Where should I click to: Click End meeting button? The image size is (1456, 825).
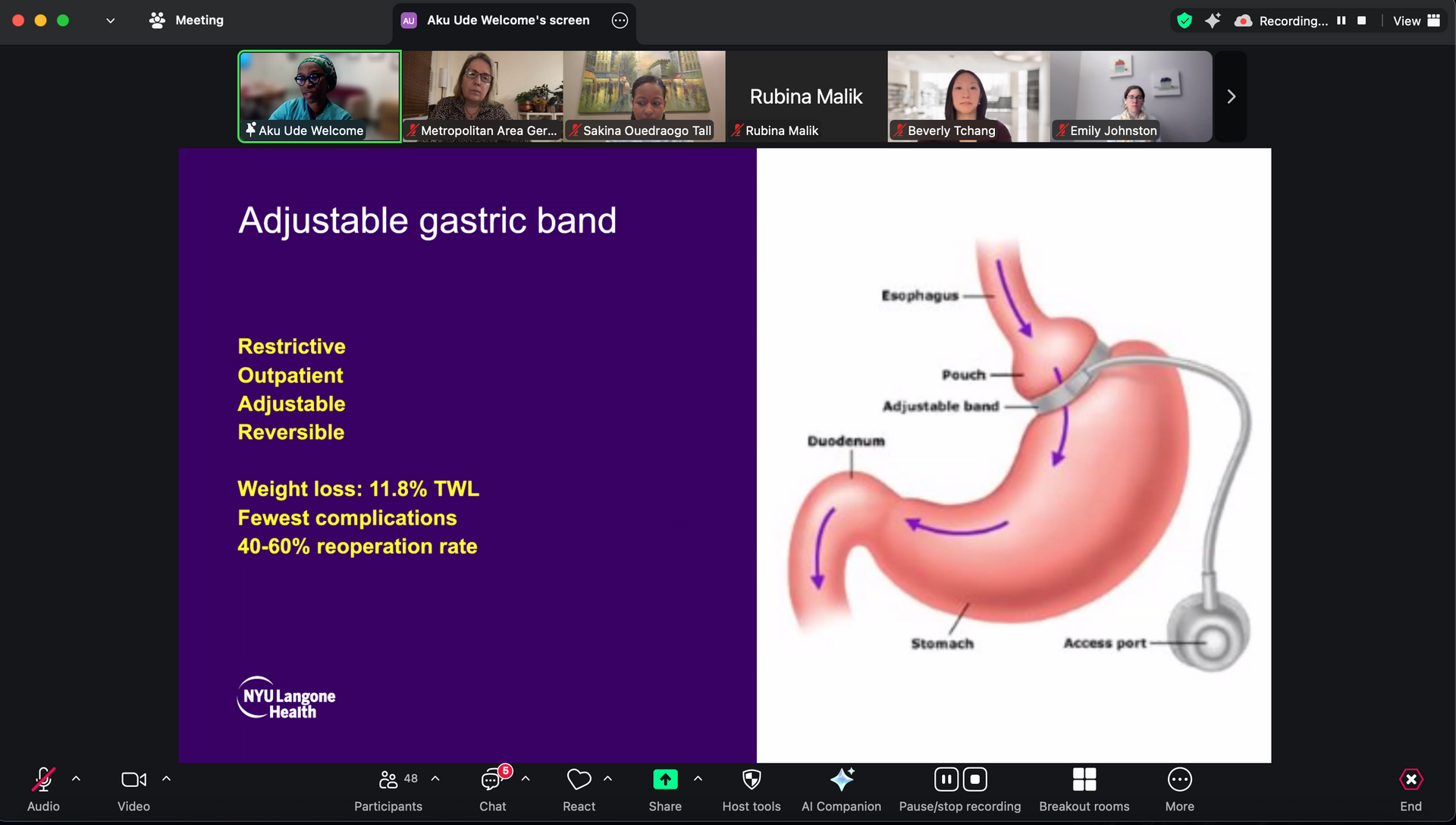coord(1410,788)
